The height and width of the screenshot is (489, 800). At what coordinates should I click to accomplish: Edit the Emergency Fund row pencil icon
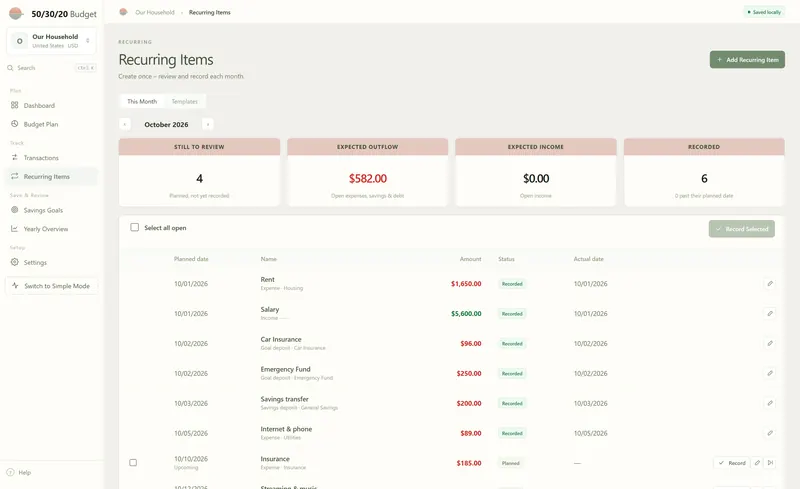[770, 373]
